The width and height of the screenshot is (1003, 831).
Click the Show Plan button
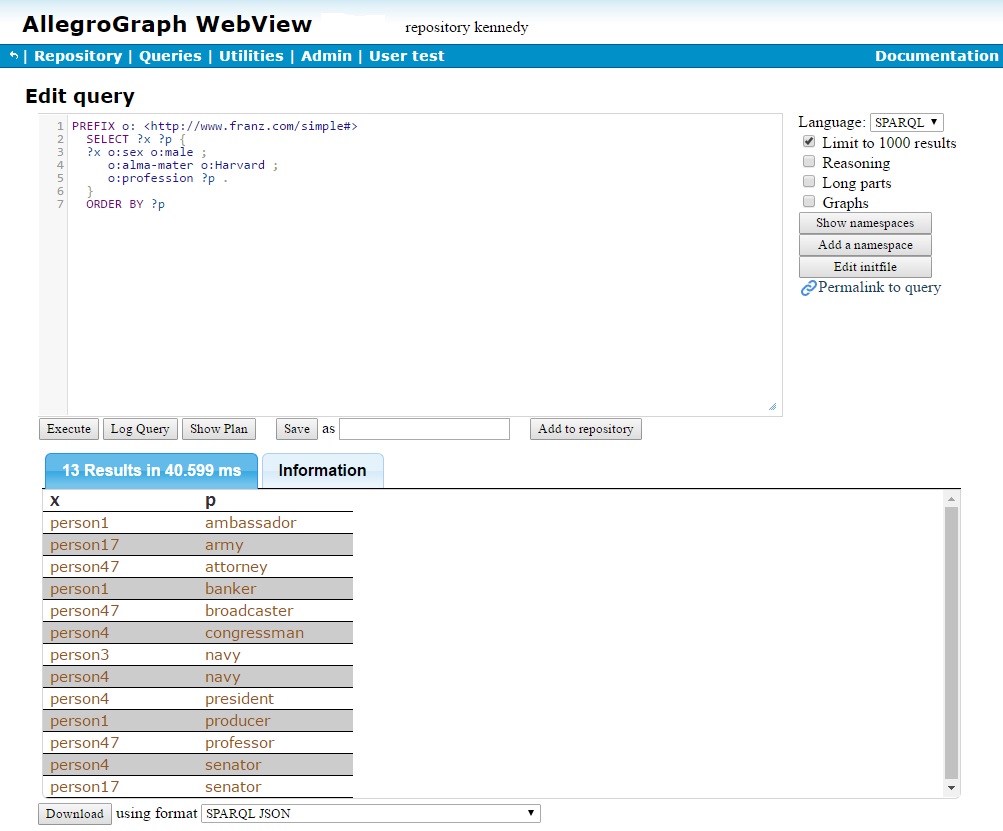(x=219, y=429)
